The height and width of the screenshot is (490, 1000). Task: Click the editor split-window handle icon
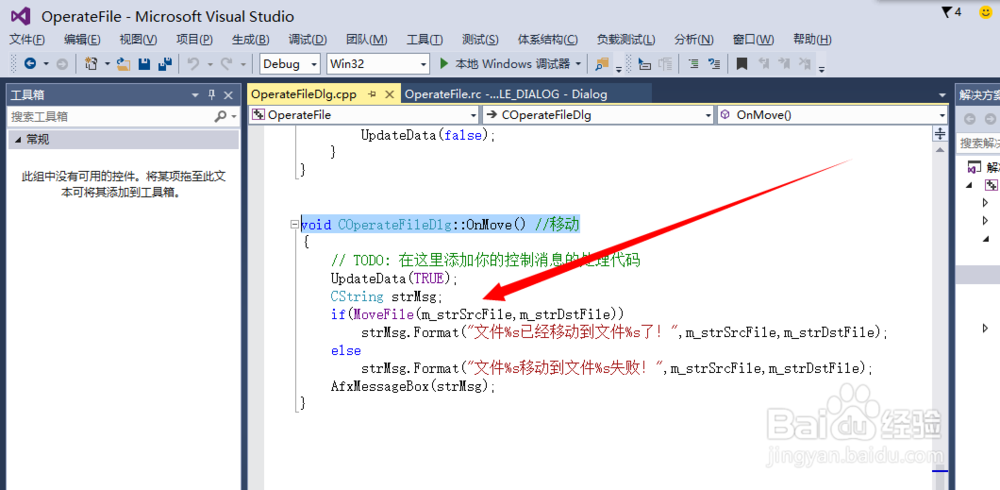(x=939, y=133)
